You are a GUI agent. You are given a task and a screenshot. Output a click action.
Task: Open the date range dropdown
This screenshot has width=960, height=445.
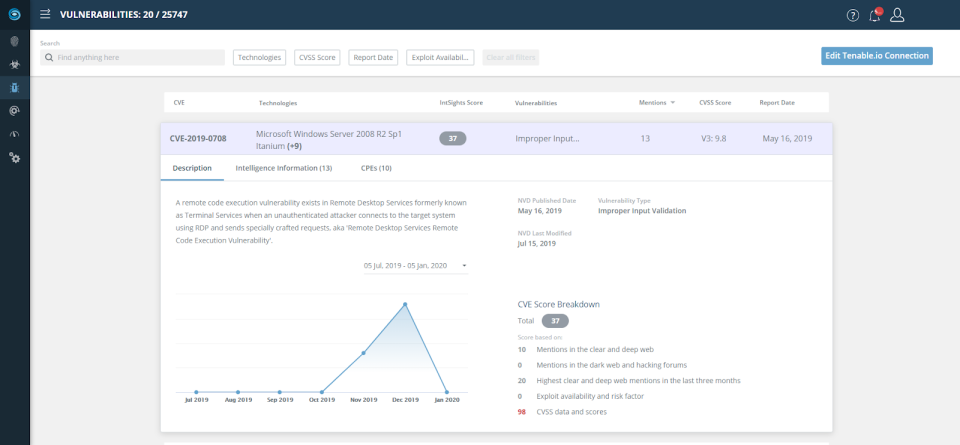click(x=416, y=266)
